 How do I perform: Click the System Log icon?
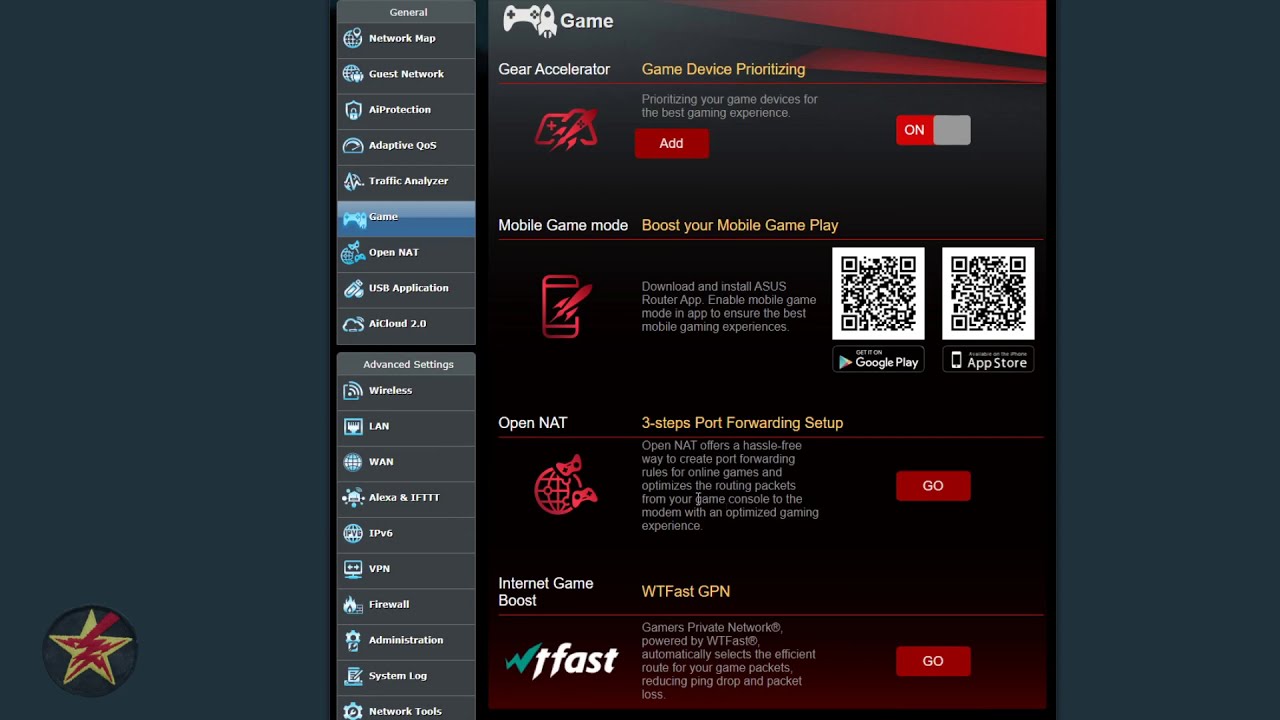click(353, 676)
